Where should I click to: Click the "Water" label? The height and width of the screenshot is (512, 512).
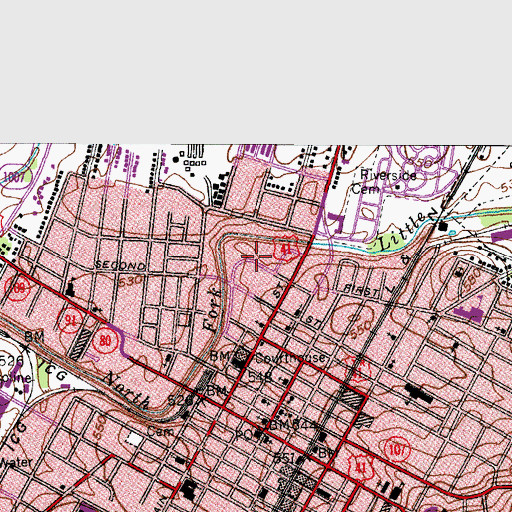pyautogui.click(x=16, y=463)
